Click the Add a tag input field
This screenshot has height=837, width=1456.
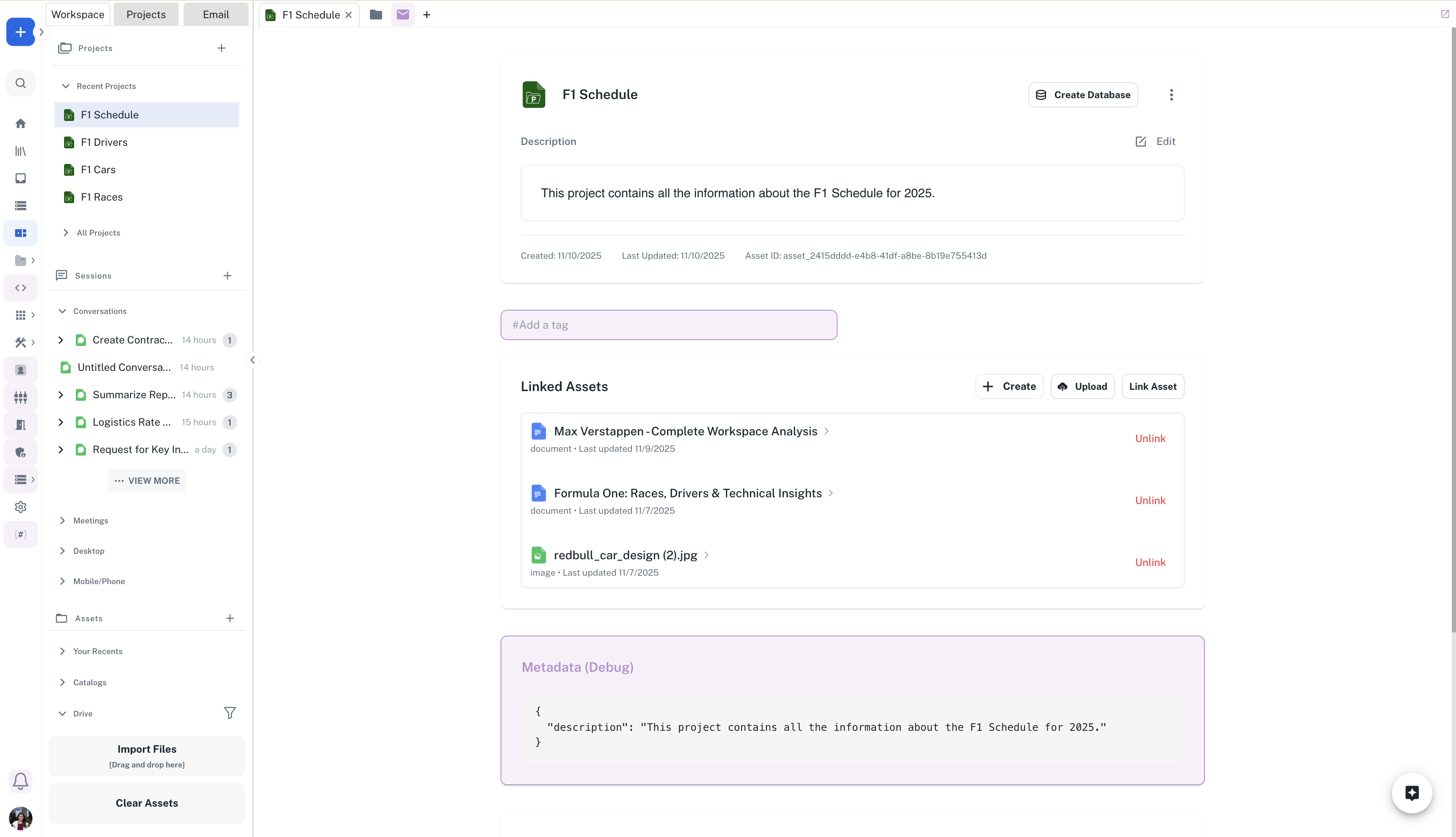point(668,325)
